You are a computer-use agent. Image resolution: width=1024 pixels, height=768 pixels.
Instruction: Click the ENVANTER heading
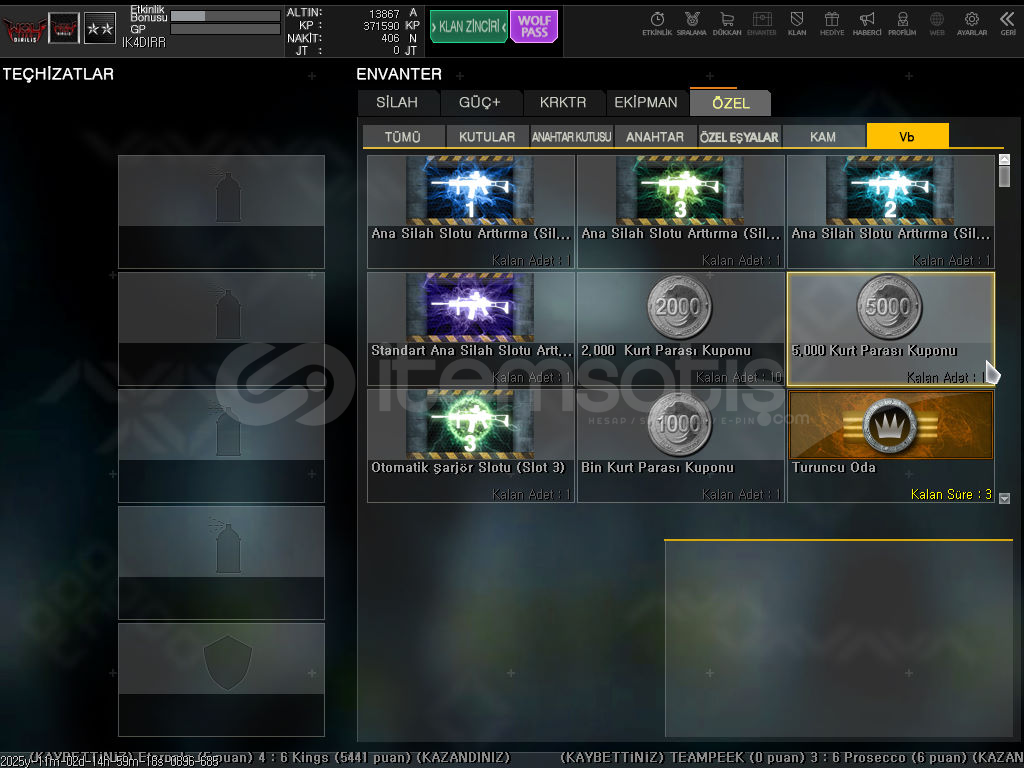(x=399, y=74)
